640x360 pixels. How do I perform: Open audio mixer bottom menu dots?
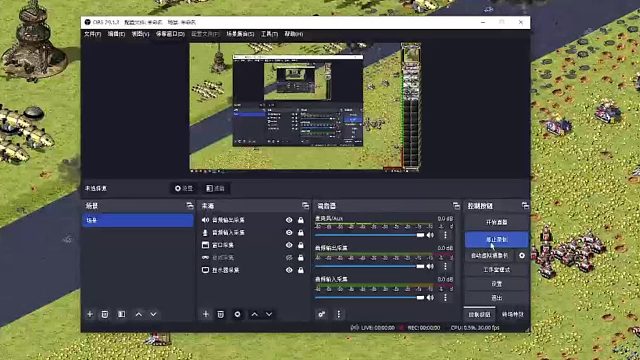coord(338,314)
